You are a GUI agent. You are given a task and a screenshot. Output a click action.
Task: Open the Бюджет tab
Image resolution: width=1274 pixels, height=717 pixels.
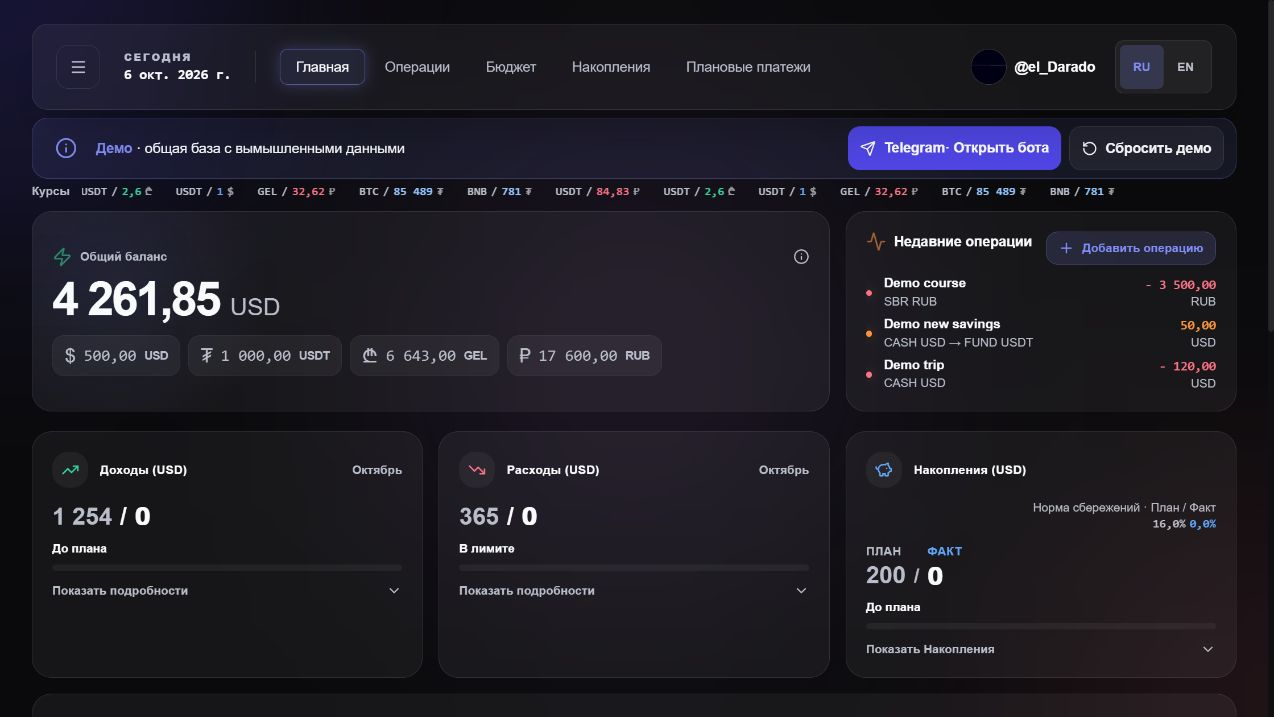(511, 67)
